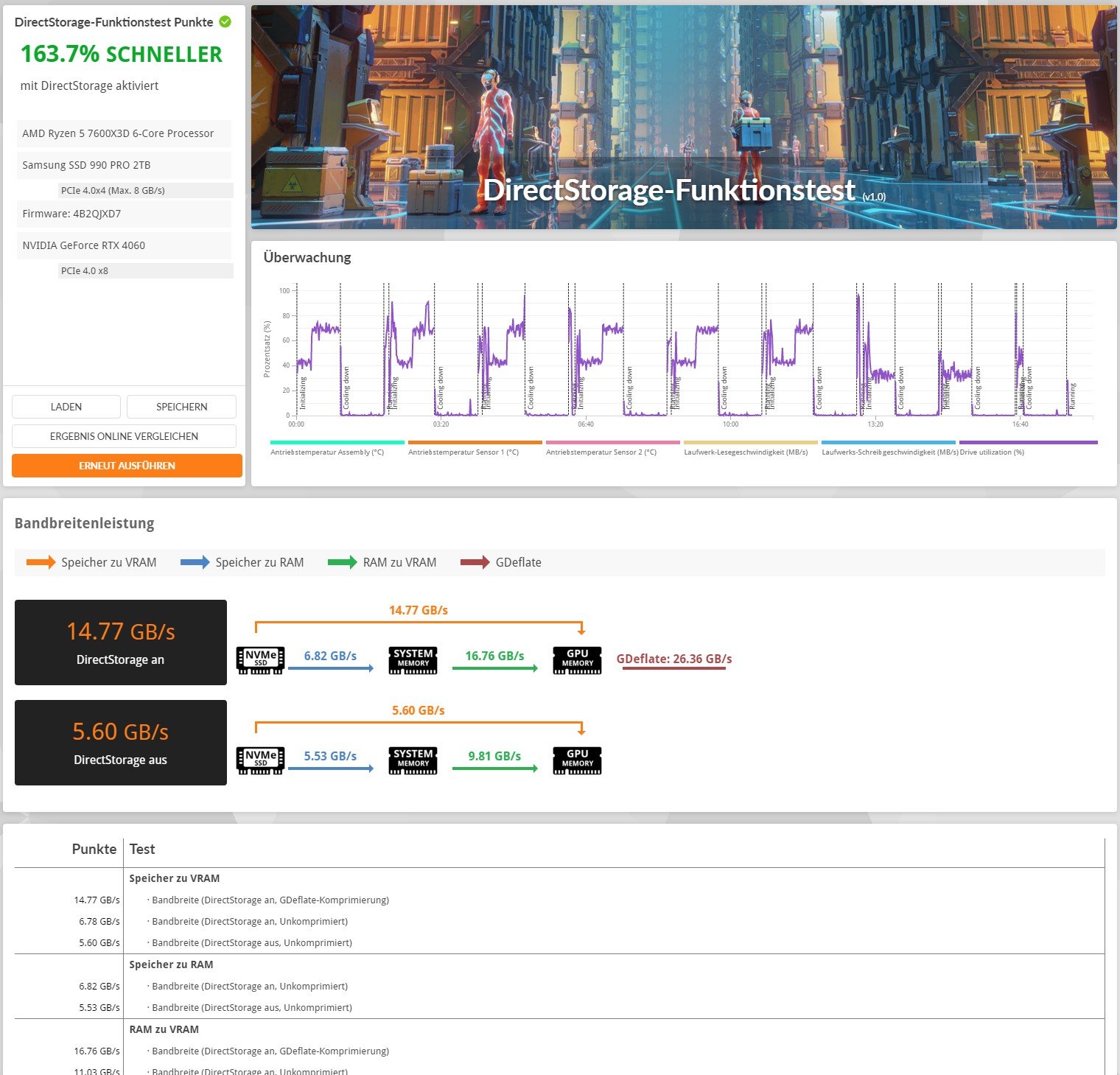The width and height of the screenshot is (1120, 1075).
Task: Click 163.7% SCHNELLER score text
Action: (122, 54)
